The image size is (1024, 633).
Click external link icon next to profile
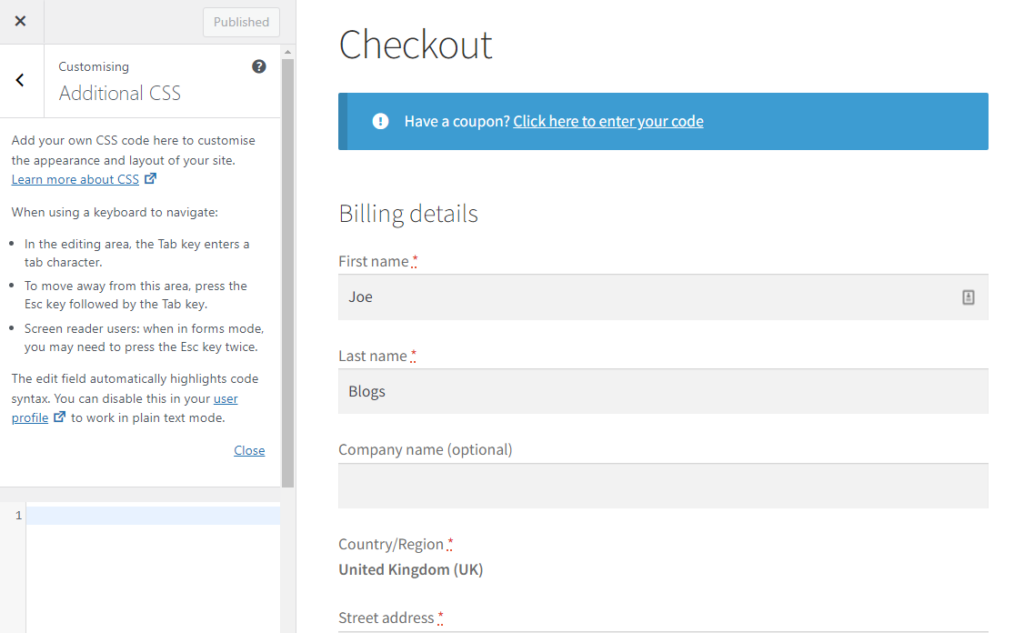coord(59,417)
